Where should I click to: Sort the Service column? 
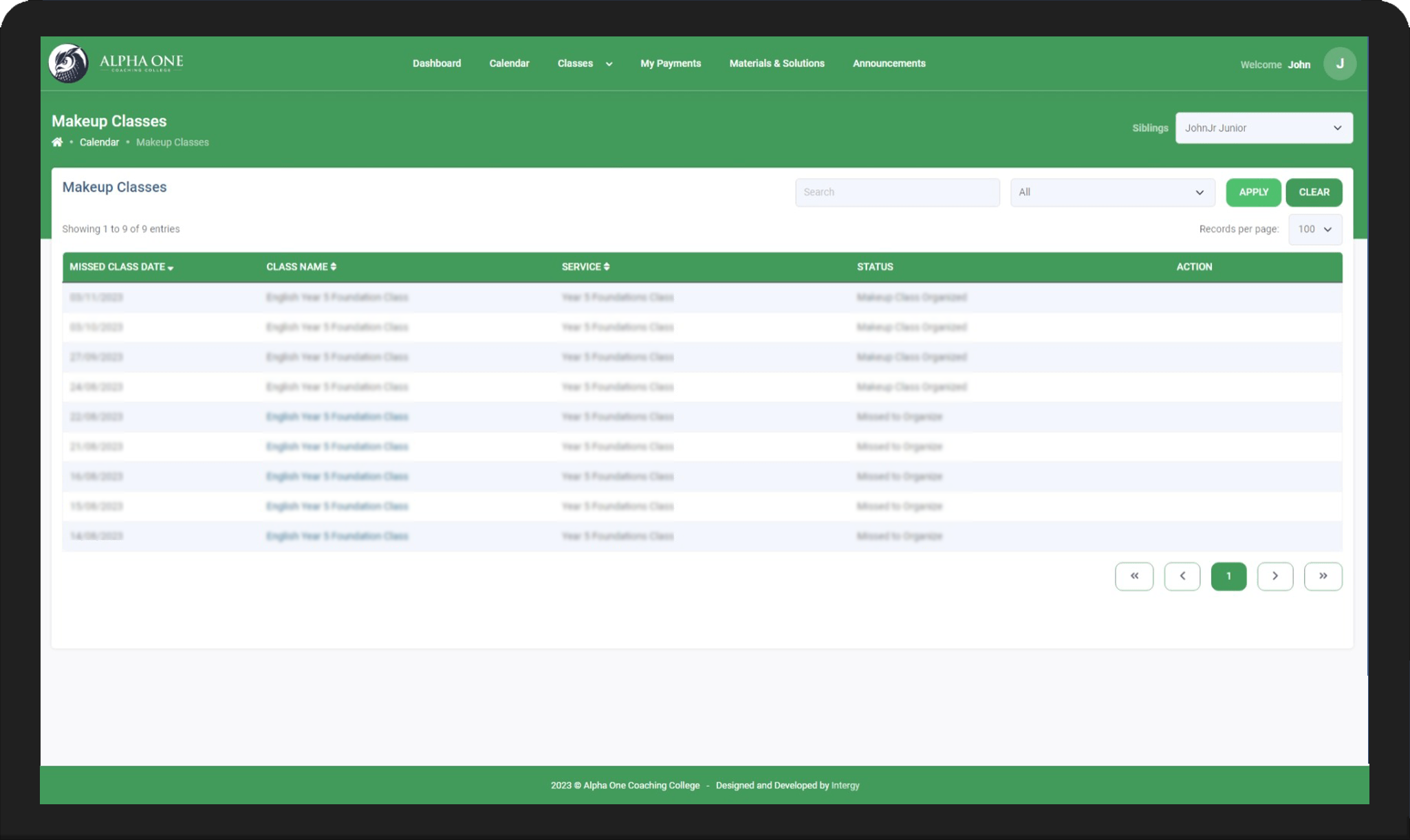585,267
